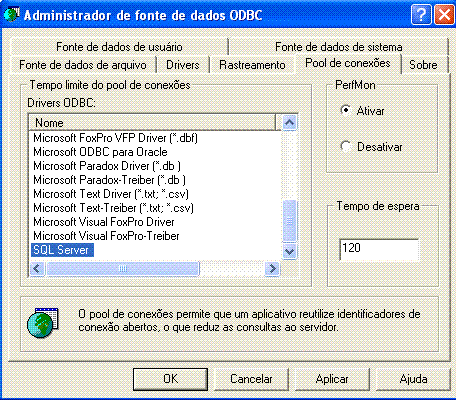Click the globe icon beside pool description
Image resolution: width=457 pixels, height=400 pixels.
click(x=42, y=323)
